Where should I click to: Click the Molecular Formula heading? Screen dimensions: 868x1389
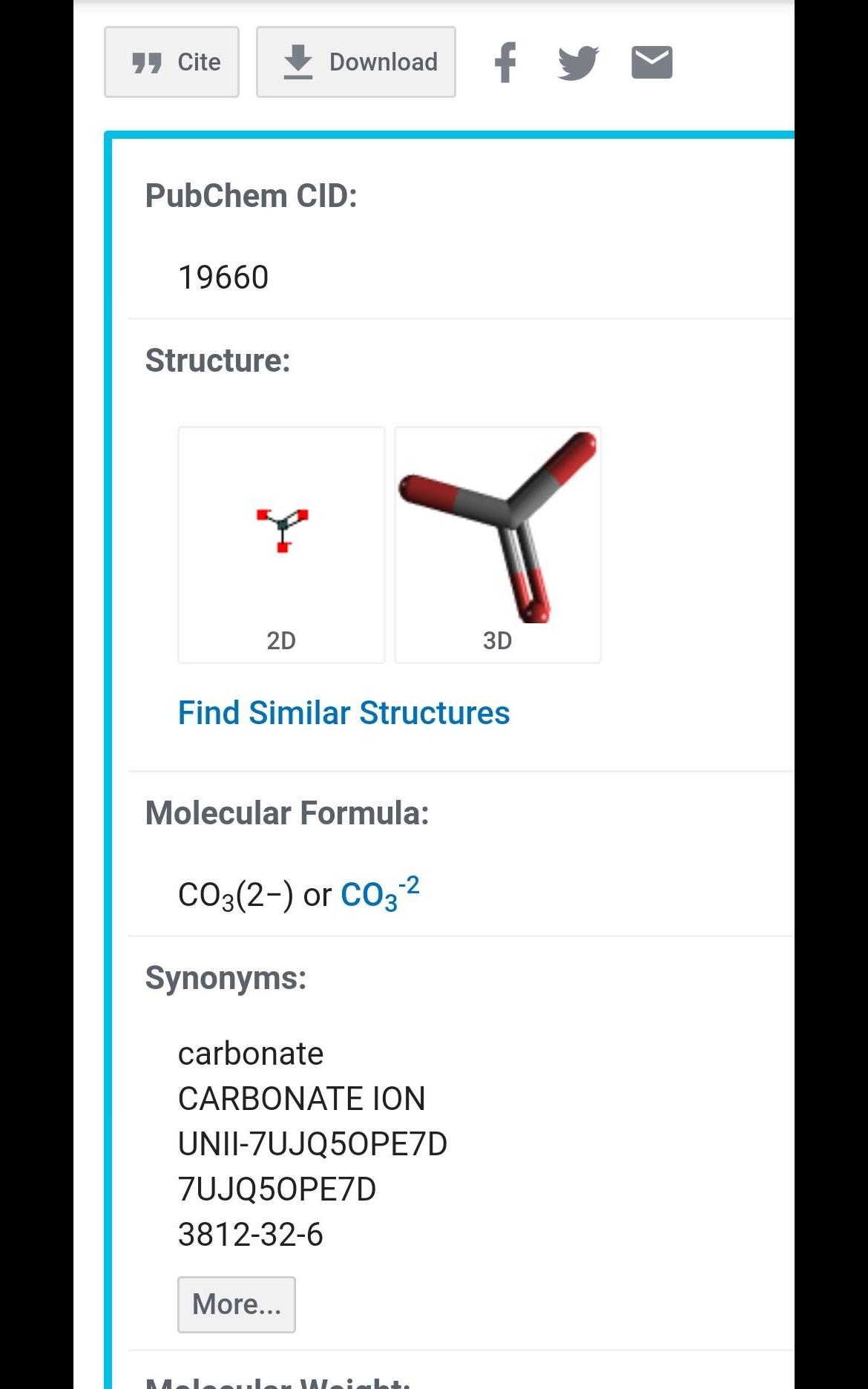pyautogui.click(x=287, y=813)
